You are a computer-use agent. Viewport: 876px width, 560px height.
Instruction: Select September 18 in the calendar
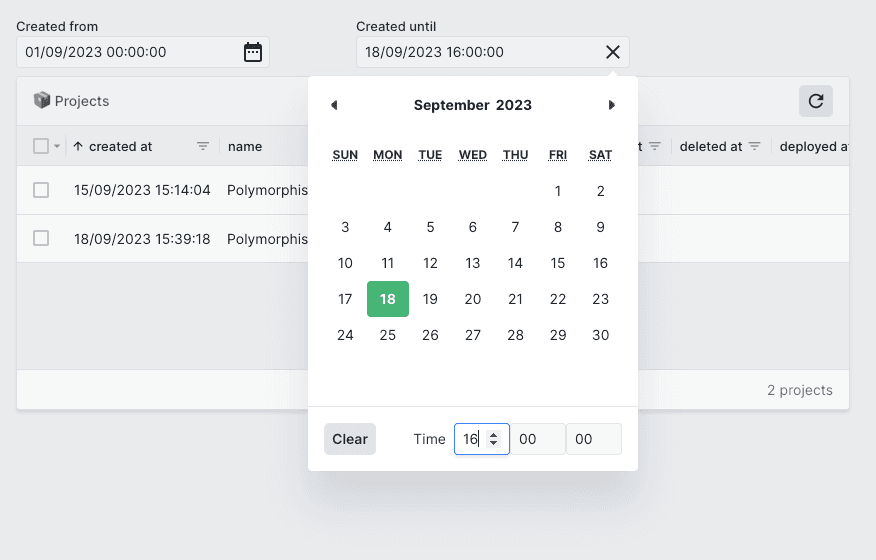tap(388, 299)
